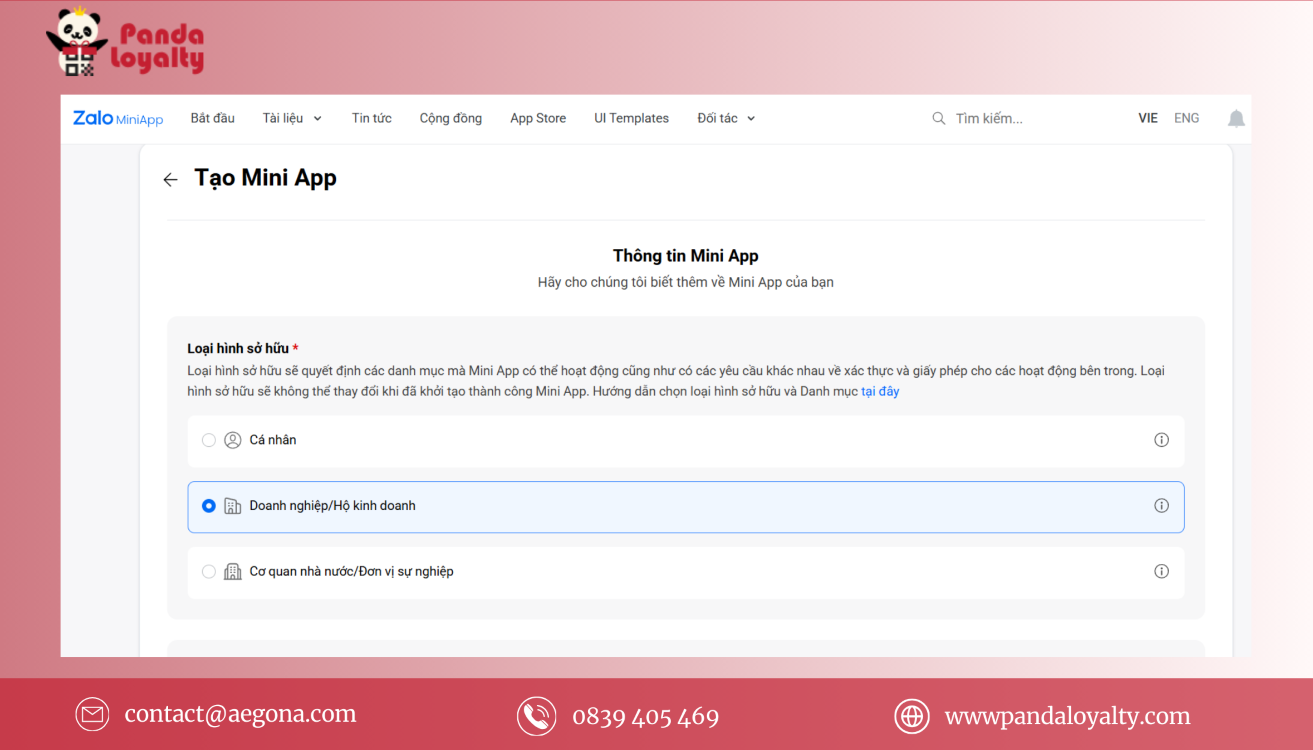1313x750 pixels.
Task: Click the search magnifier icon
Action: point(938,118)
